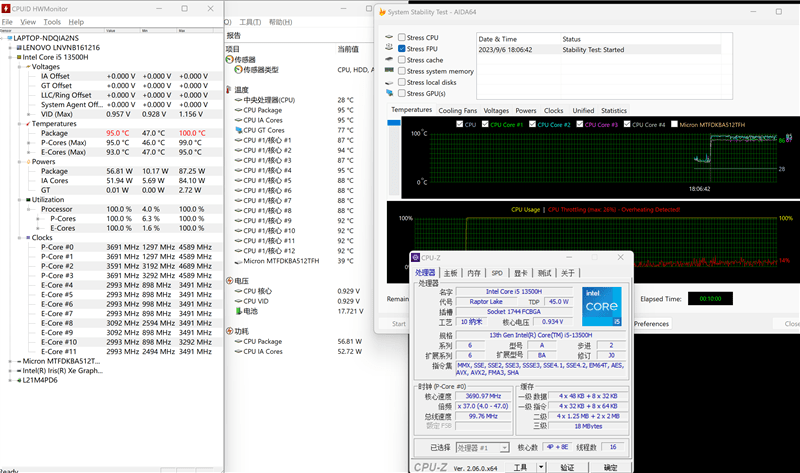Click the Elapsed Time 00:10:00 display

[x=710, y=298]
